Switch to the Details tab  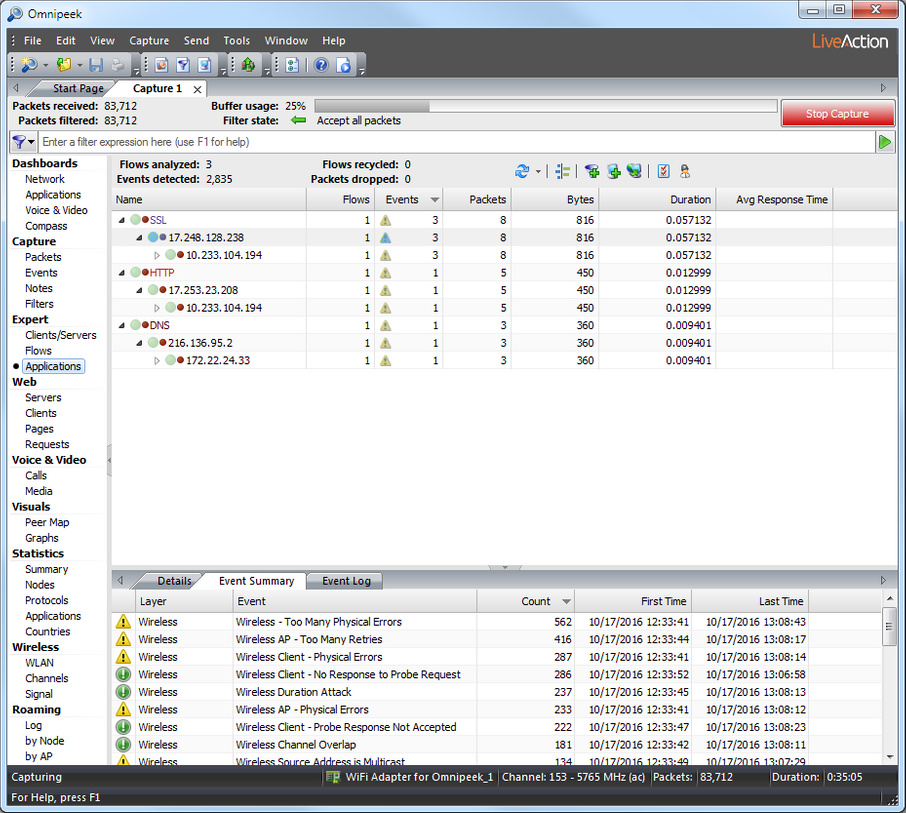point(174,581)
